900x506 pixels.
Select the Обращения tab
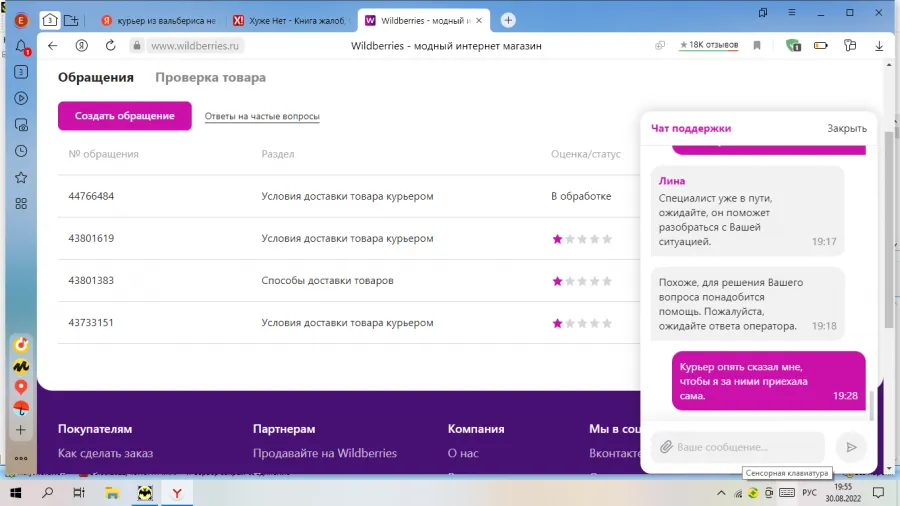click(96, 77)
